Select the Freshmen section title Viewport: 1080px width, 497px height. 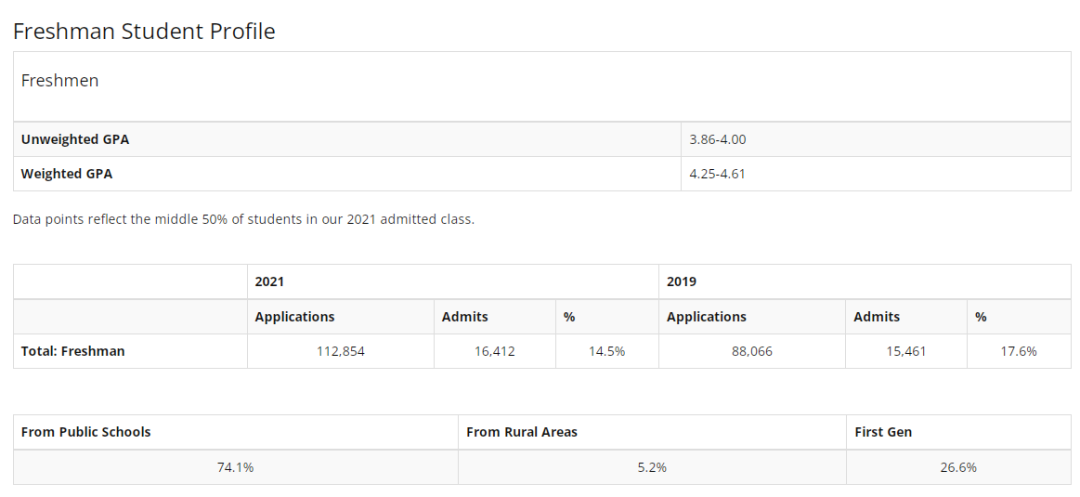(60, 81)
